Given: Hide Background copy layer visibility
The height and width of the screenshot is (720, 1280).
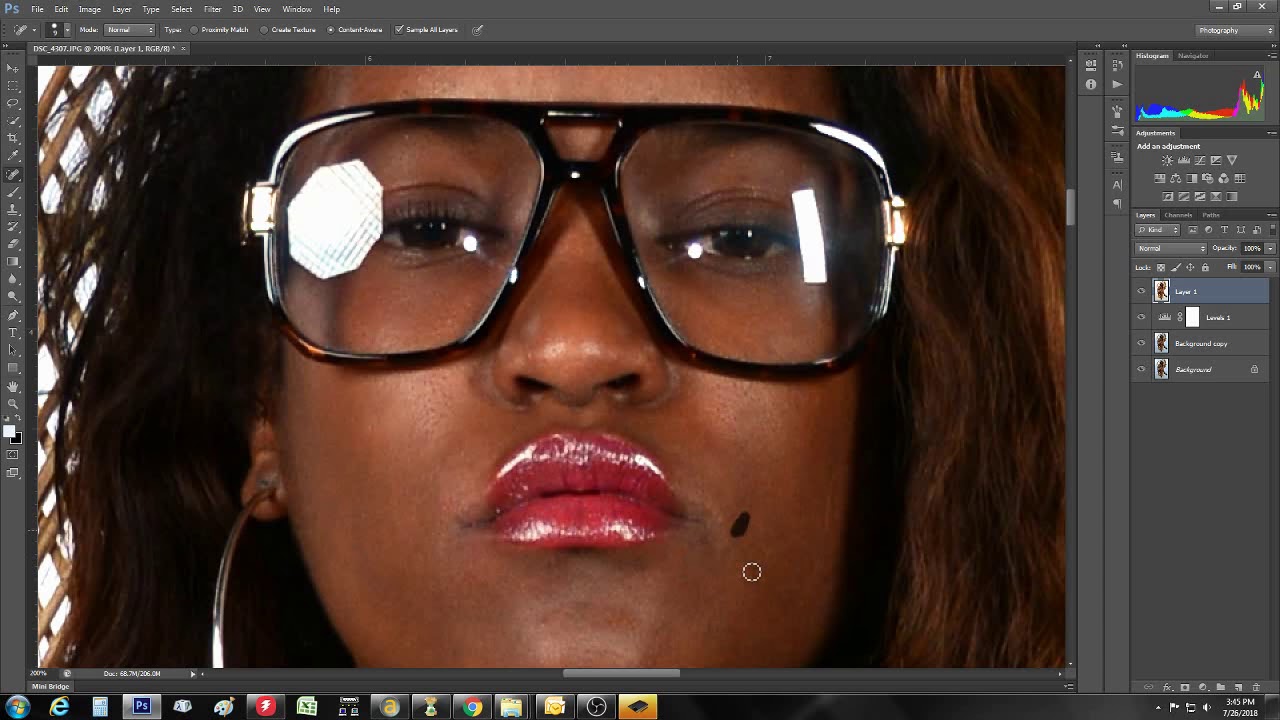Looking at the screenshot, I should tap(1141, 343).
